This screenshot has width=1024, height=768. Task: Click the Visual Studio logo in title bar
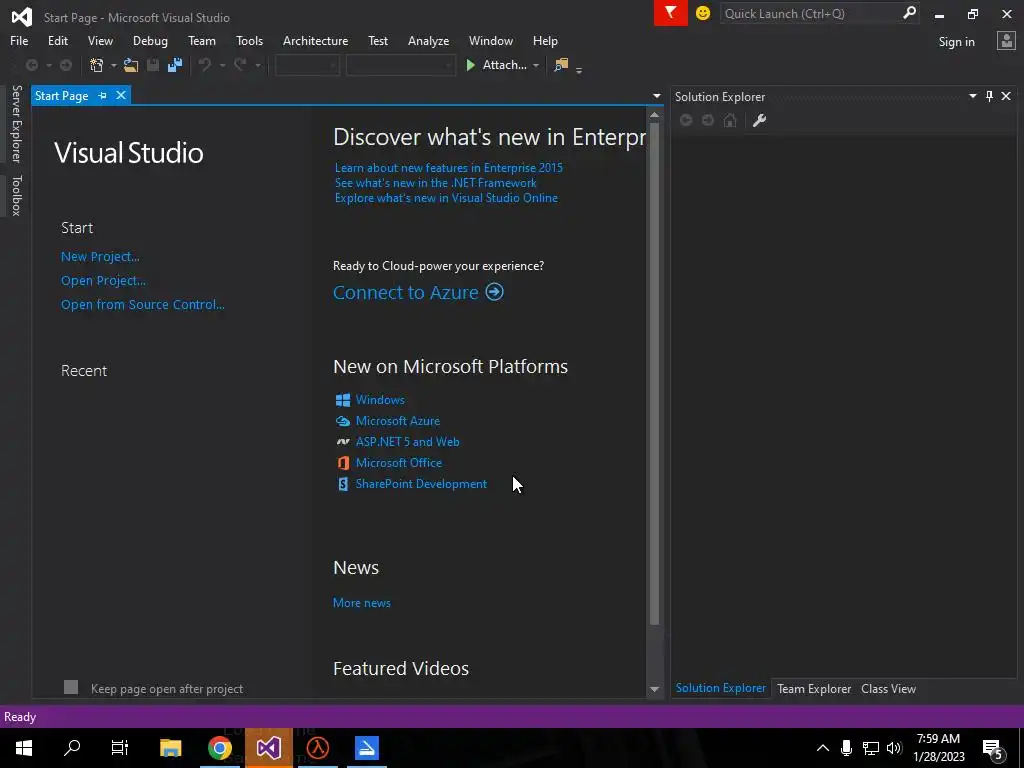(22, 17)
